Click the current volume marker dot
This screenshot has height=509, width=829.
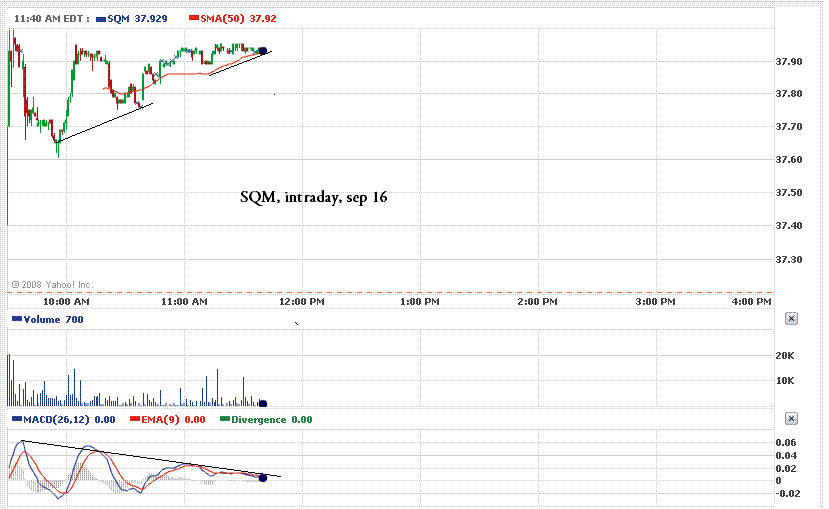click(x=263, y=403)
